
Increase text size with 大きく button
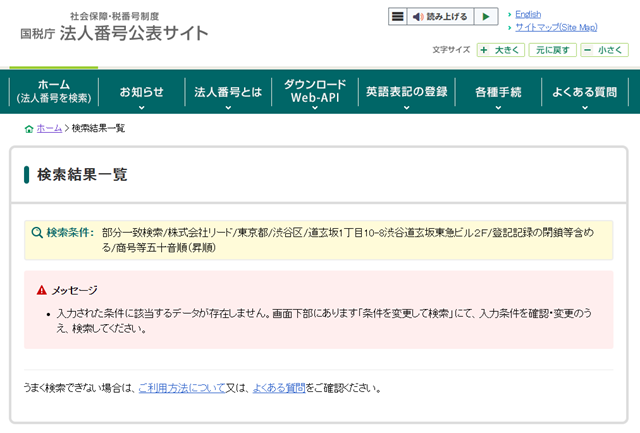pos(501,49)
